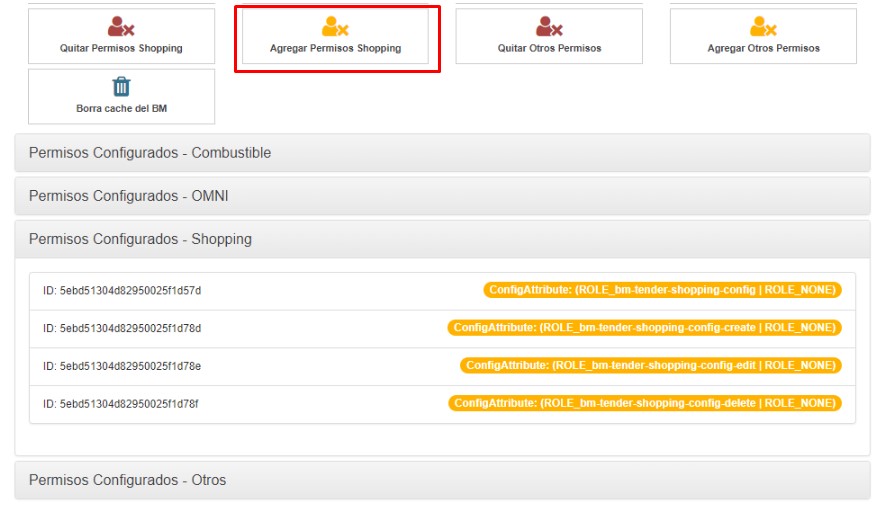Image resolution: width=888 pixels, height=513 pixels.
Task: Expand Permisos Configurados - OMNI panel
Action: point(442,196)
